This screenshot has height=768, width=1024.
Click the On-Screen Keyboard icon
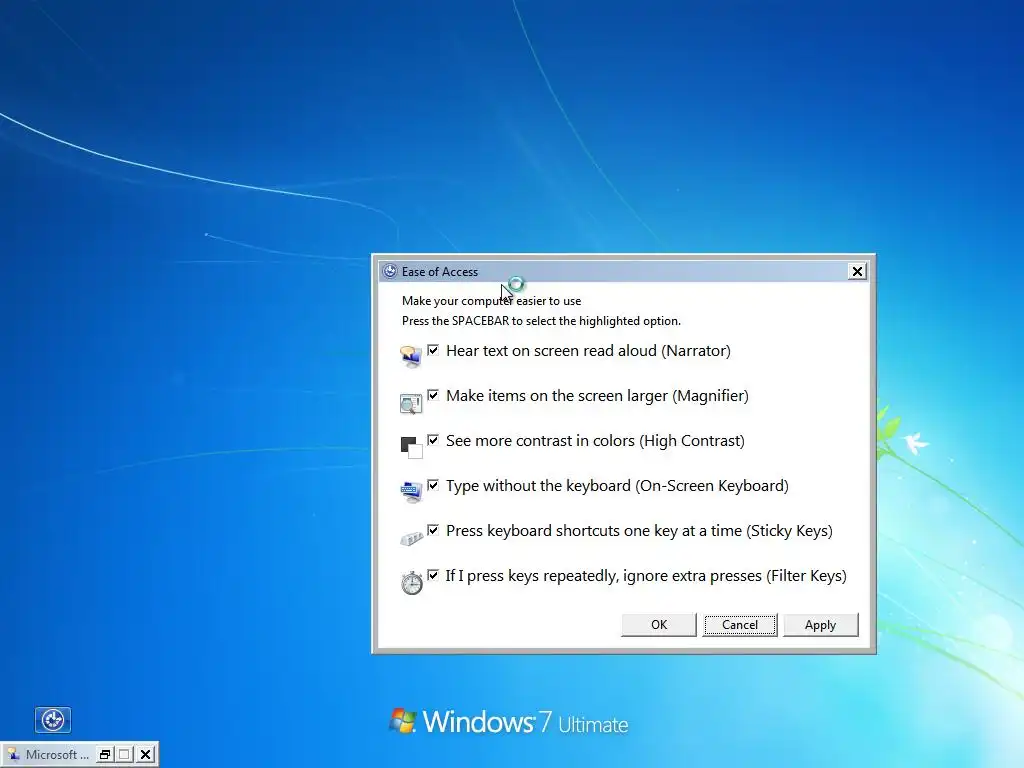[411, 492]
